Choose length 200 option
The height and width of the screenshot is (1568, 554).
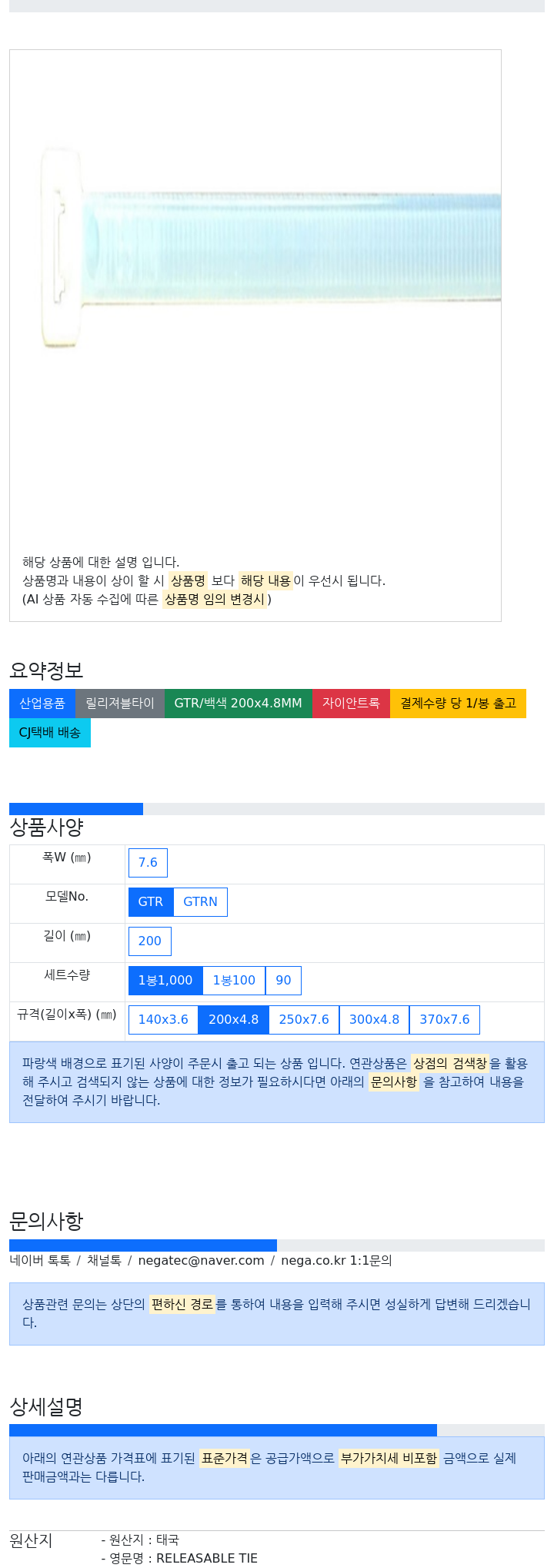pyautogui.click(x=150, y=941)
